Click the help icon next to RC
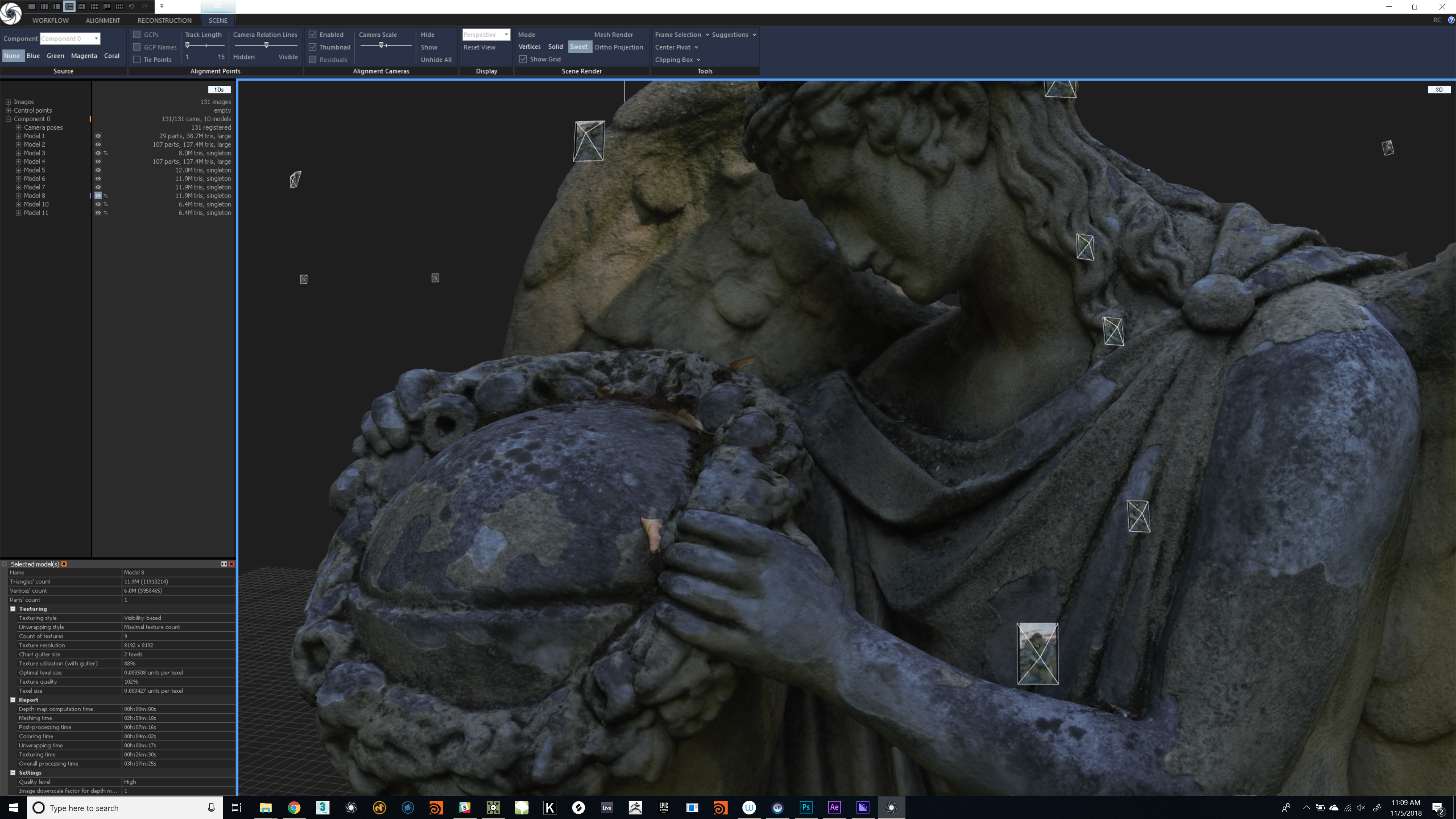1456x819 pixels. [1450, 20]
